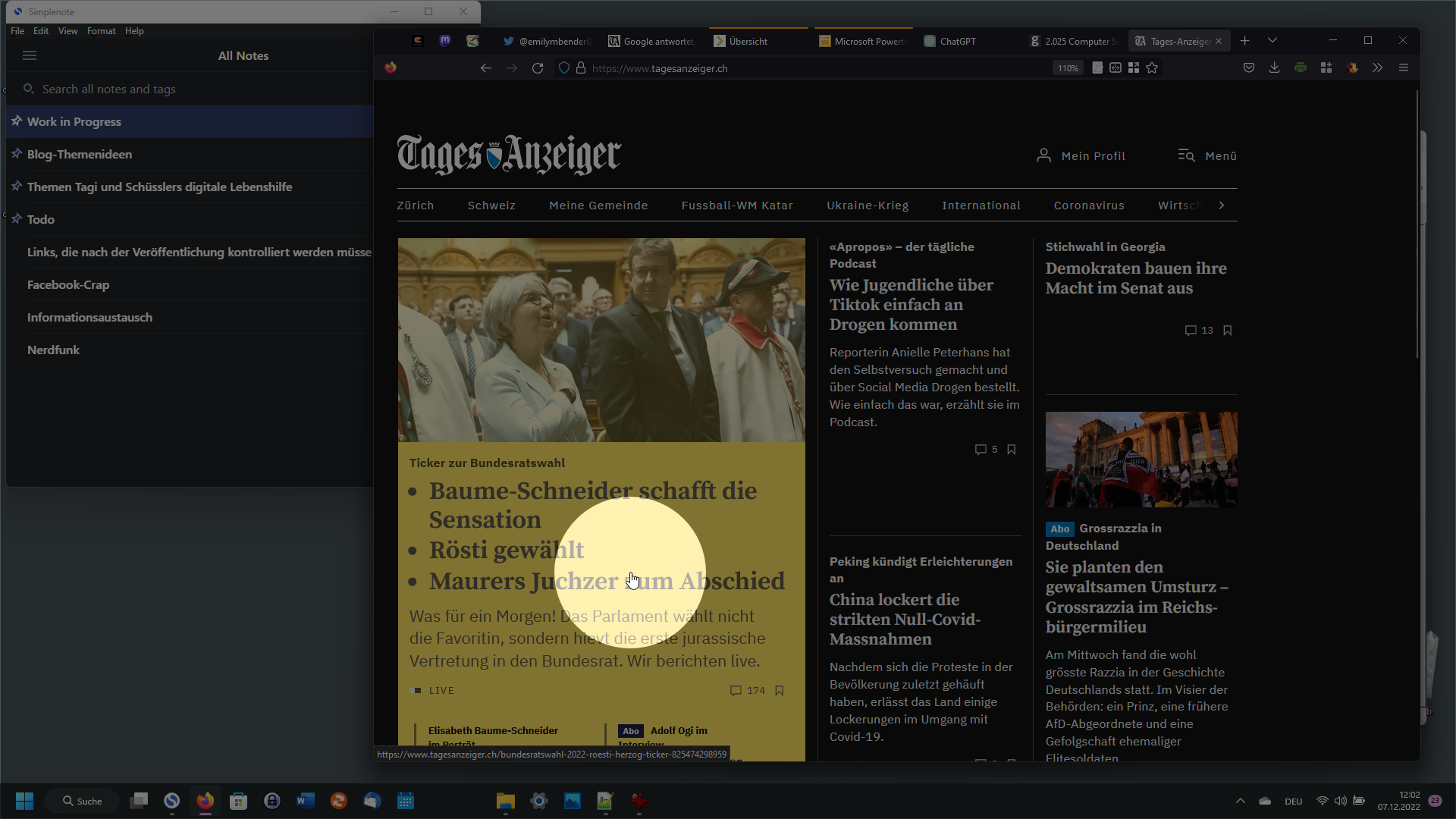Expand the section navigation right chevron
The image size is (1456, 819).
coord(1222,206)
